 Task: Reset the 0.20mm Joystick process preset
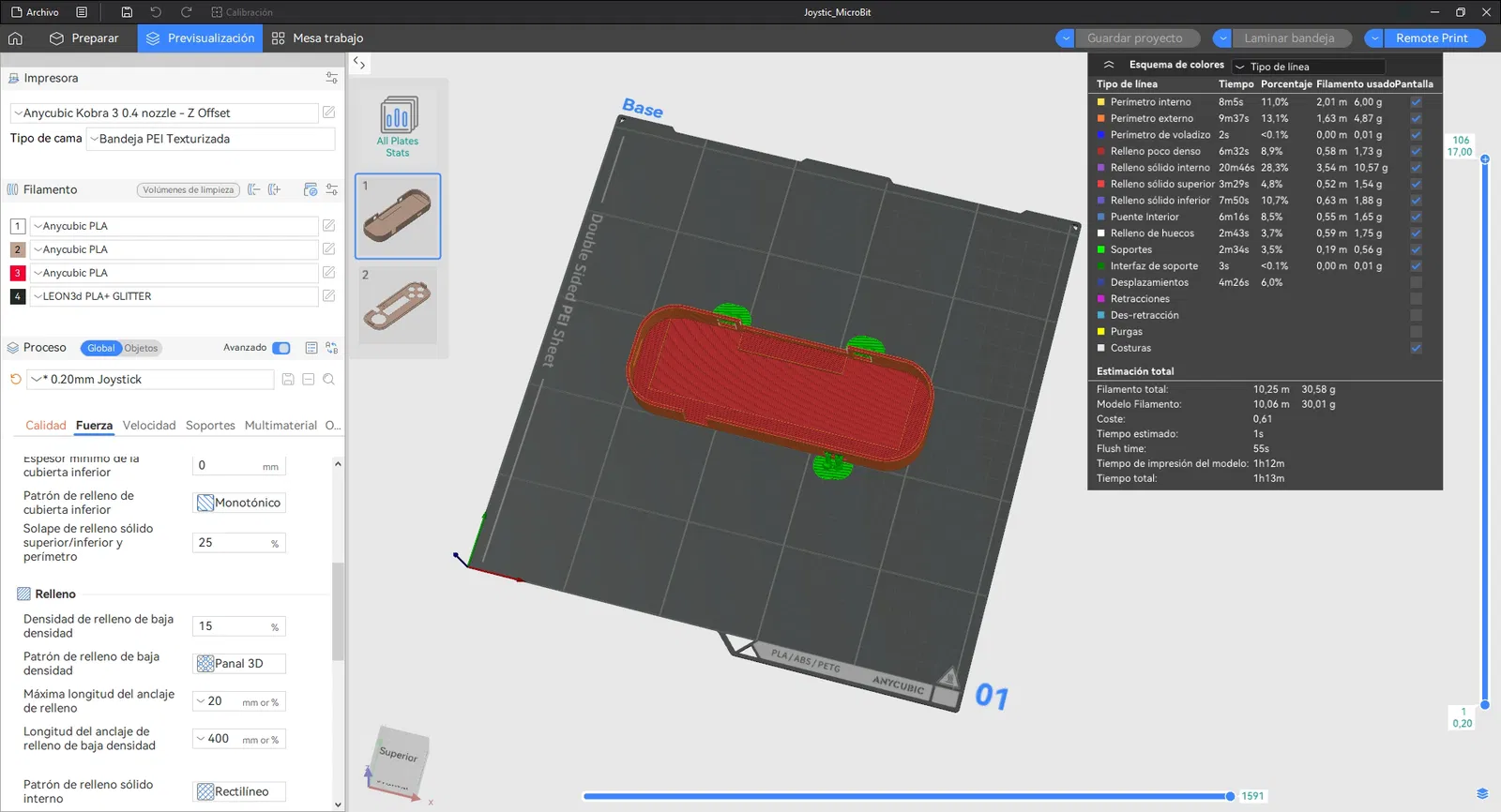[16, 380]
